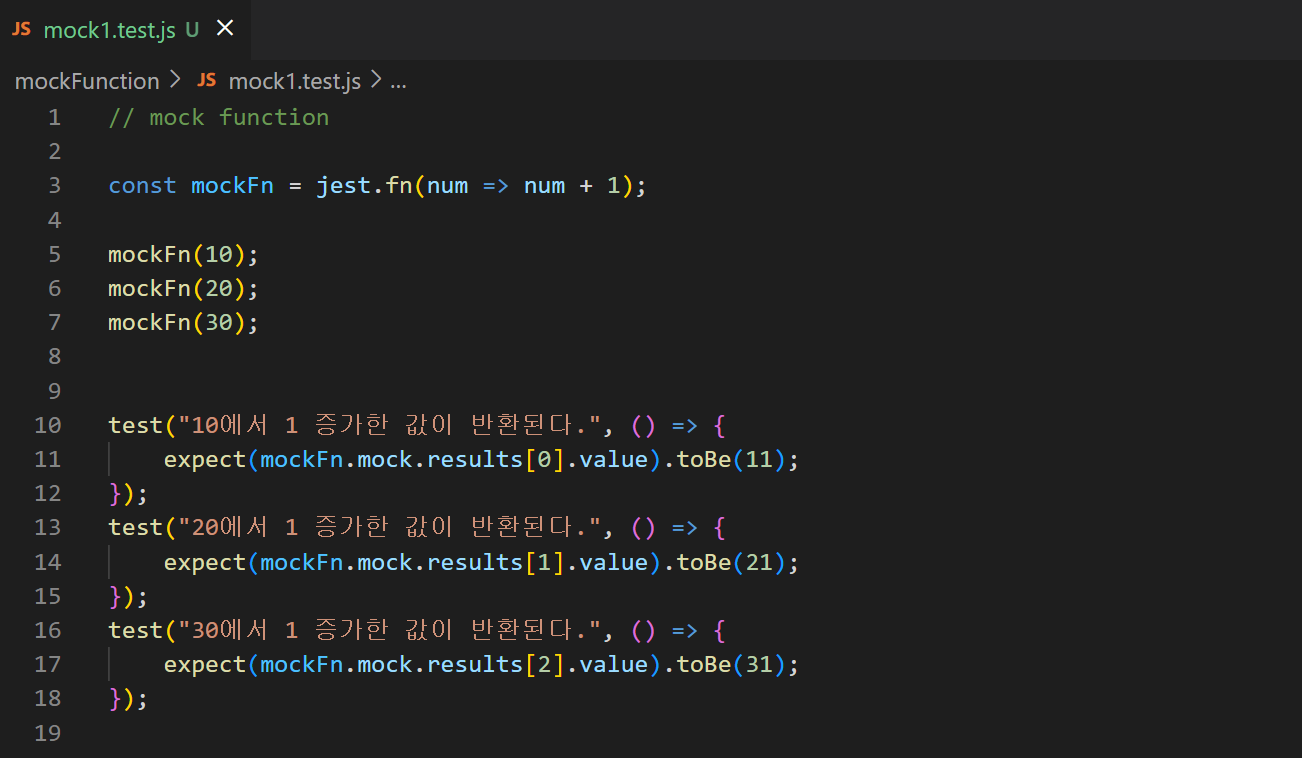Click the mock1.test.js breadcrumb entry

tap(294, 81)
